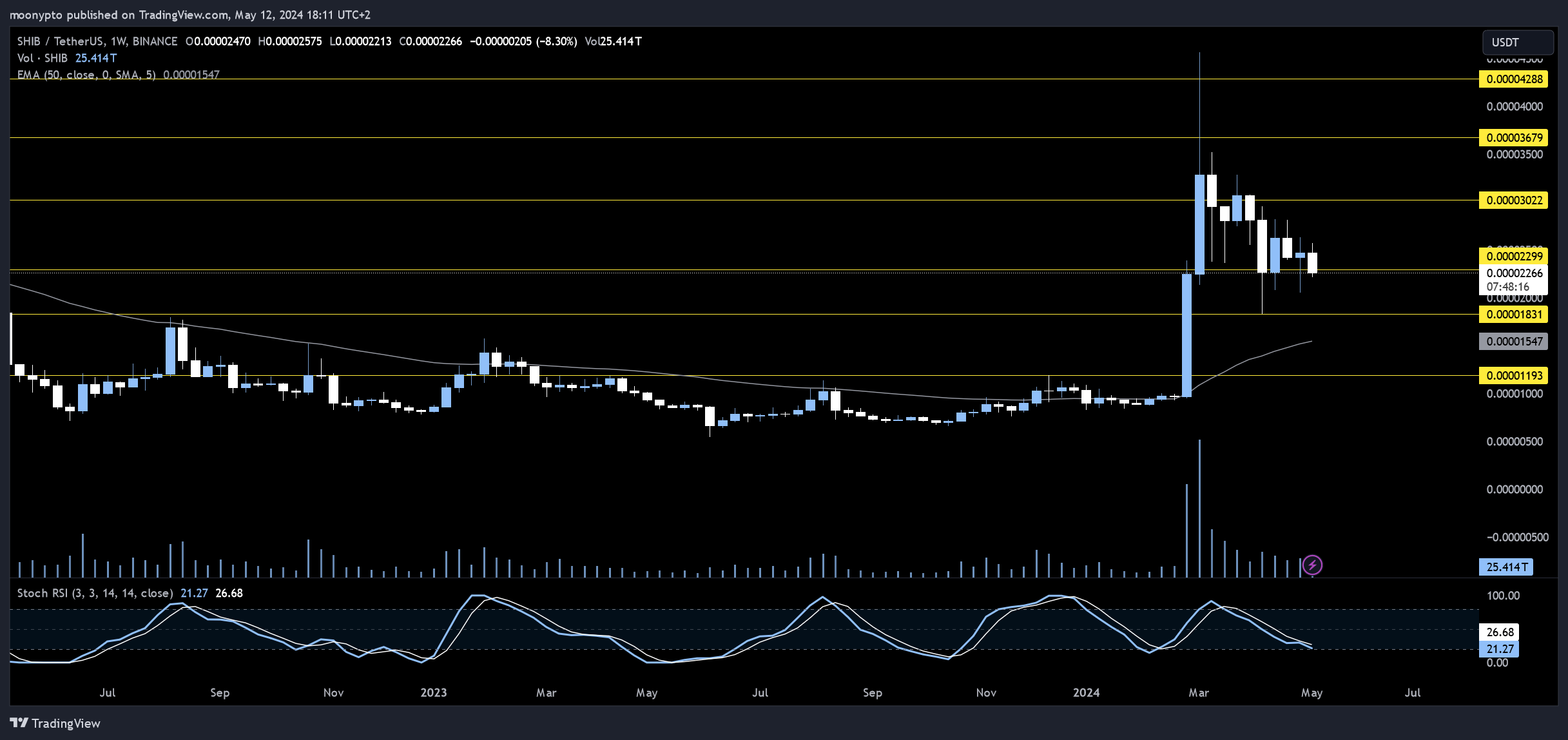The height and width of the screenshot is (740, 1568).
Task: Click the high value H0.00002575
Action: [x=289, y=41]
